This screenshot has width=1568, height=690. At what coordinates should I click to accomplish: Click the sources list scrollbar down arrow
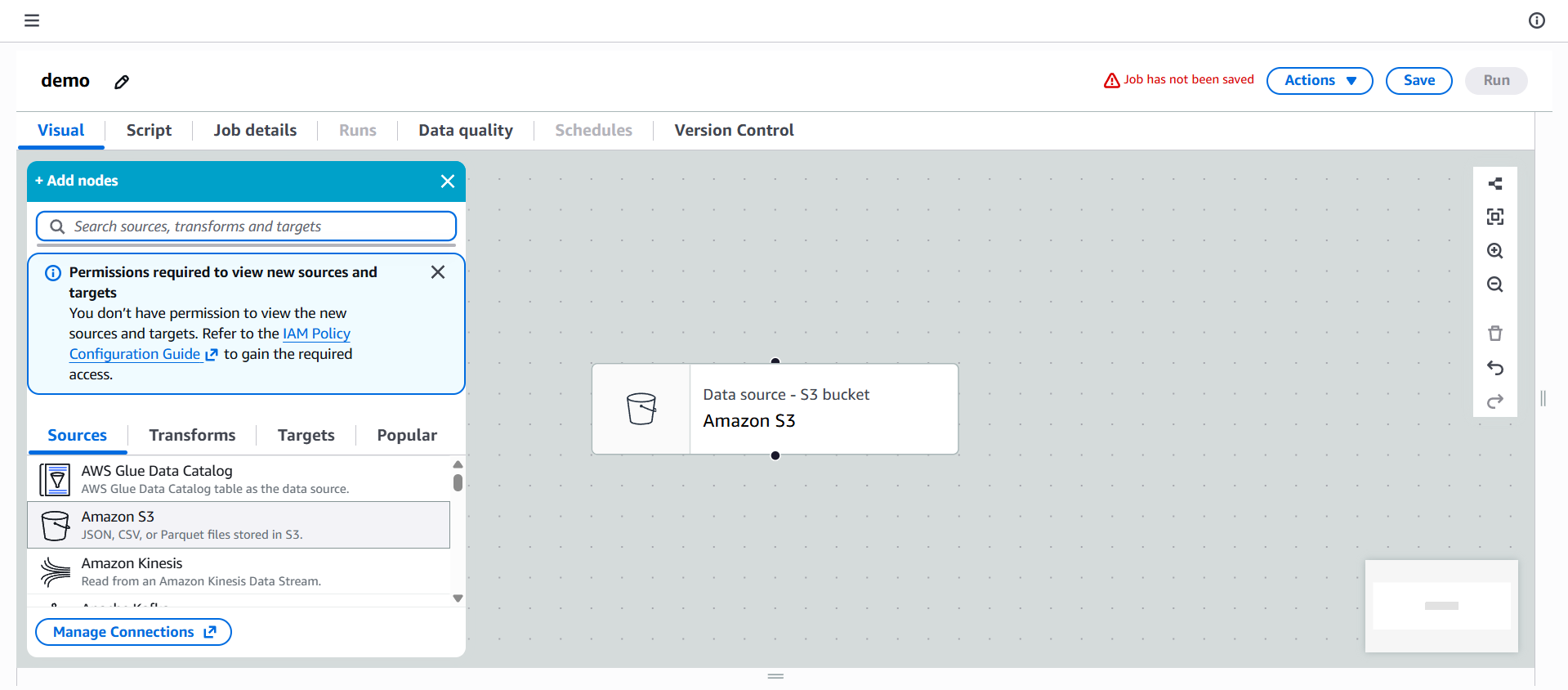[458, 598]
